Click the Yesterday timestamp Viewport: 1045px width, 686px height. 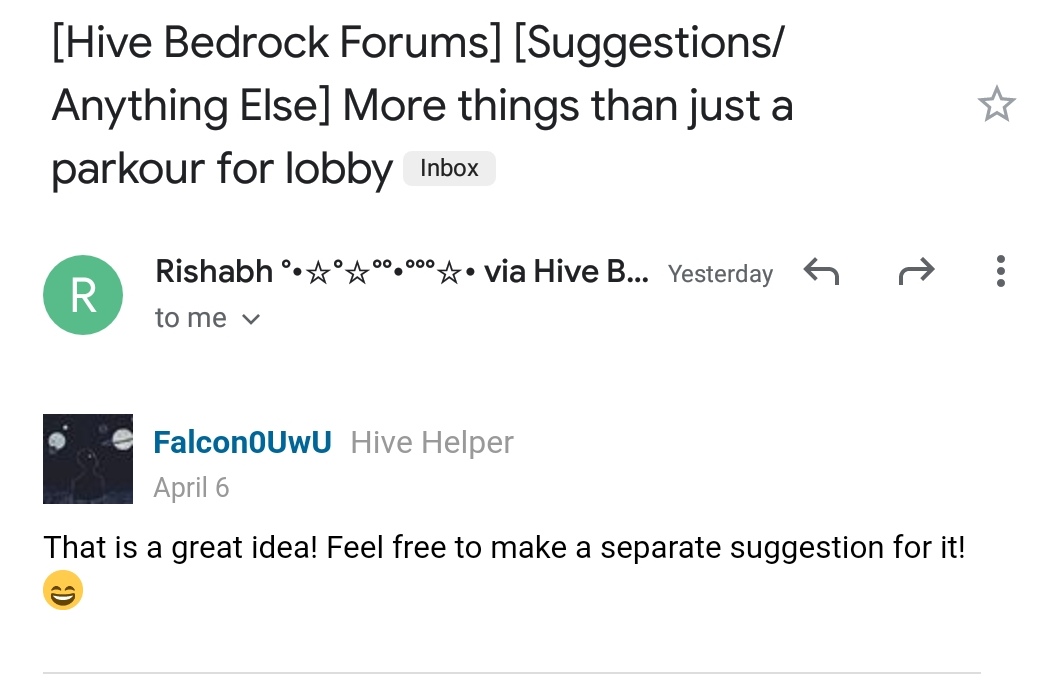(x=720, y=274)
